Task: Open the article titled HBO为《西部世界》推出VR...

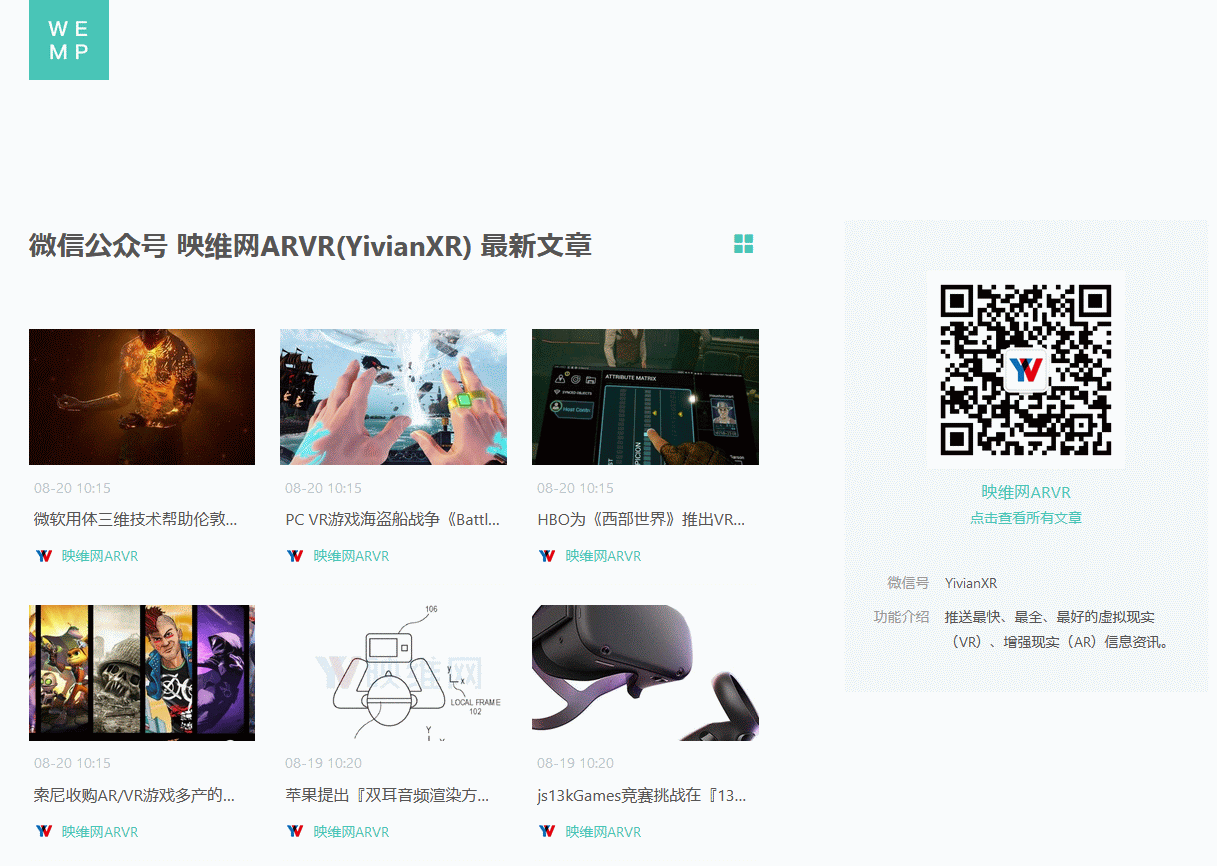Action: tap(641, 520)
